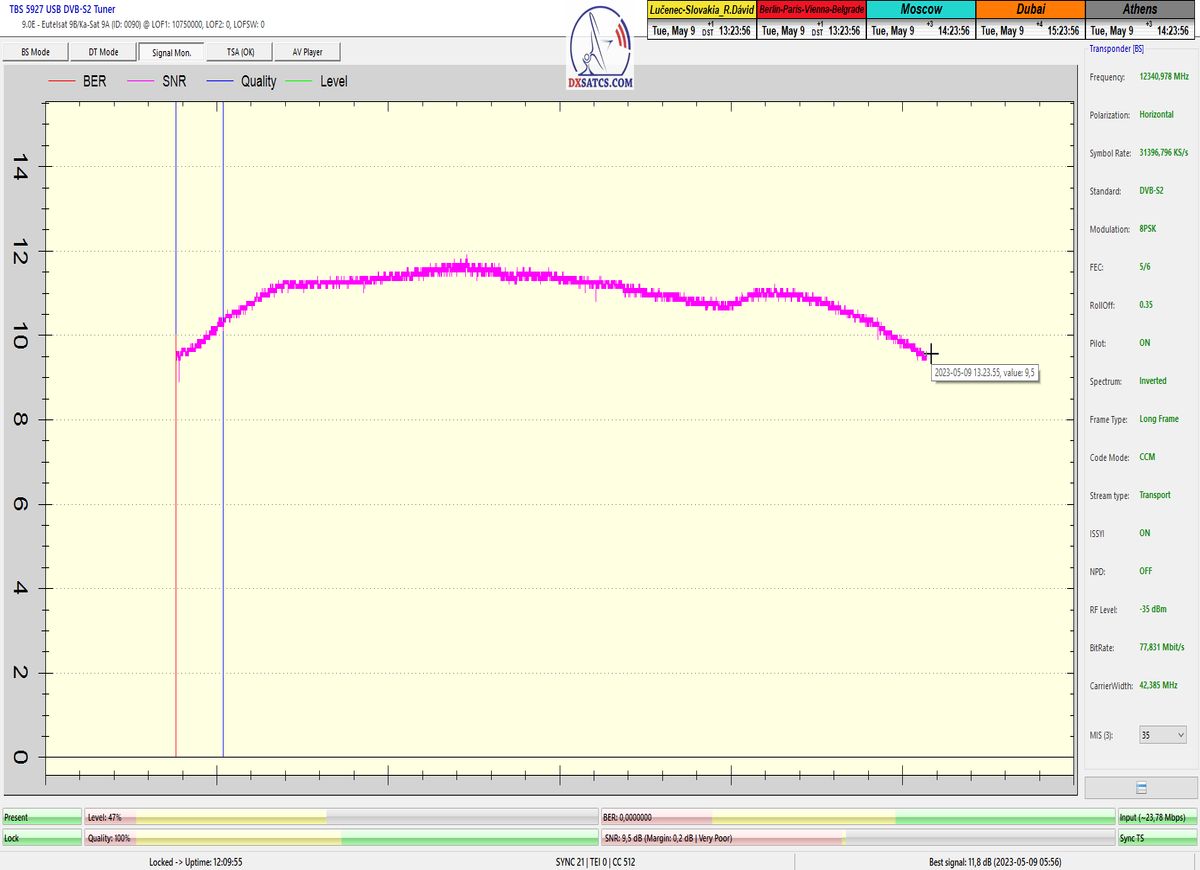The image size is (1200, 870).
Task: Open the TSA (OK) tab
Action: tap(241, 52)
